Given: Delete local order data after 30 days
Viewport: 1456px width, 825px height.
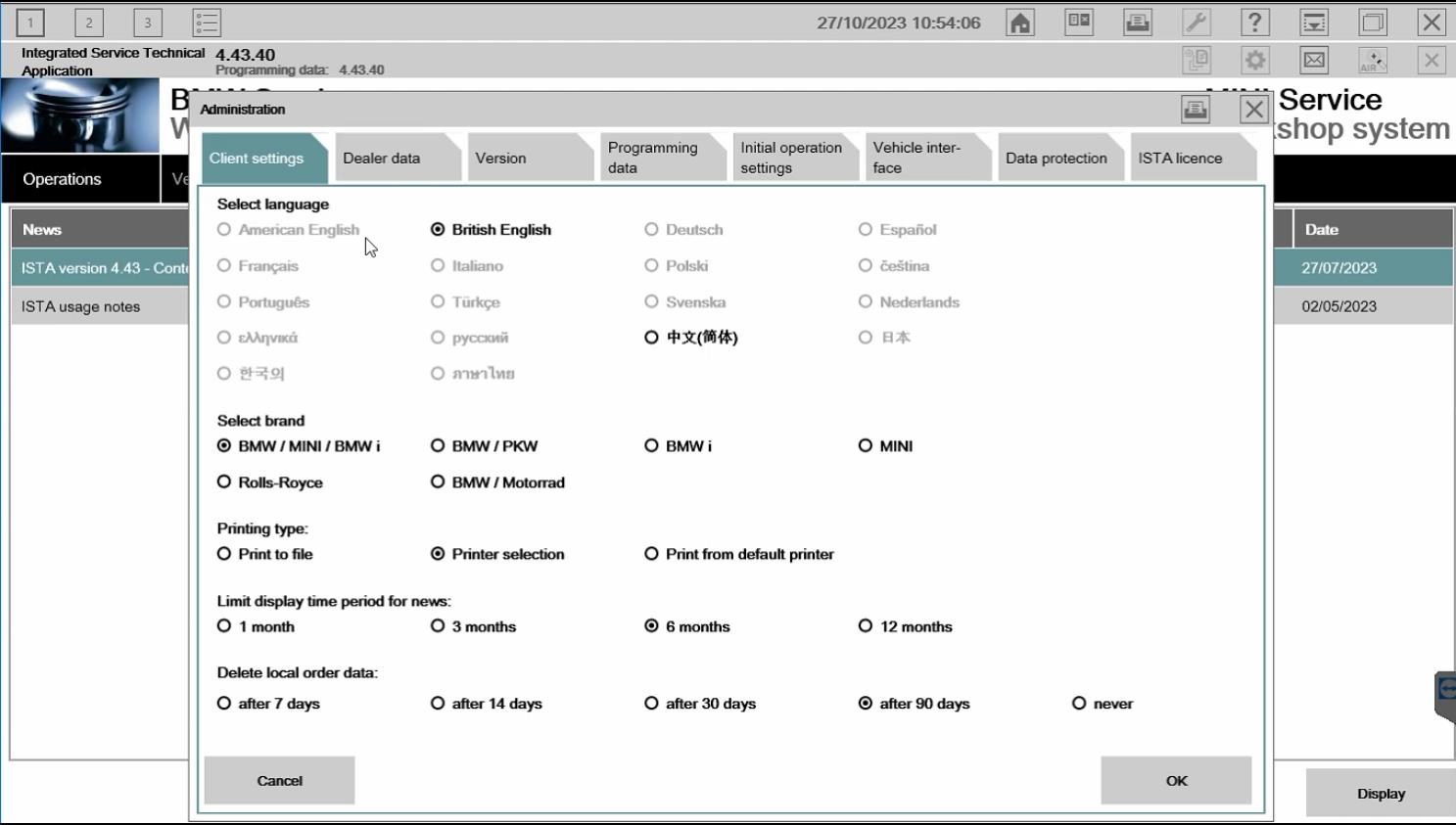Looking at the screenshot, I should 699,703.
